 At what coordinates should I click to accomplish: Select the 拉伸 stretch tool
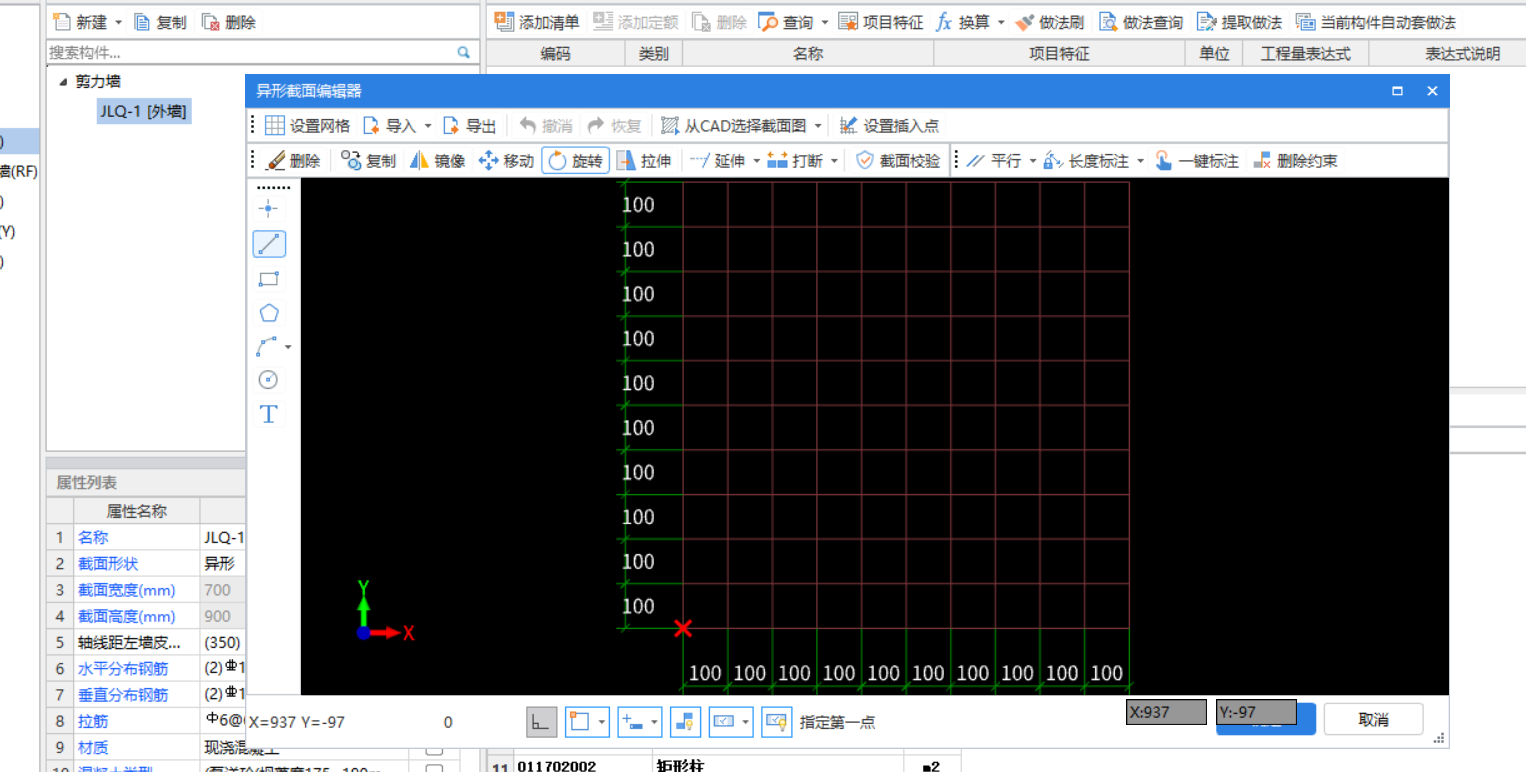(x=644, y=160)
